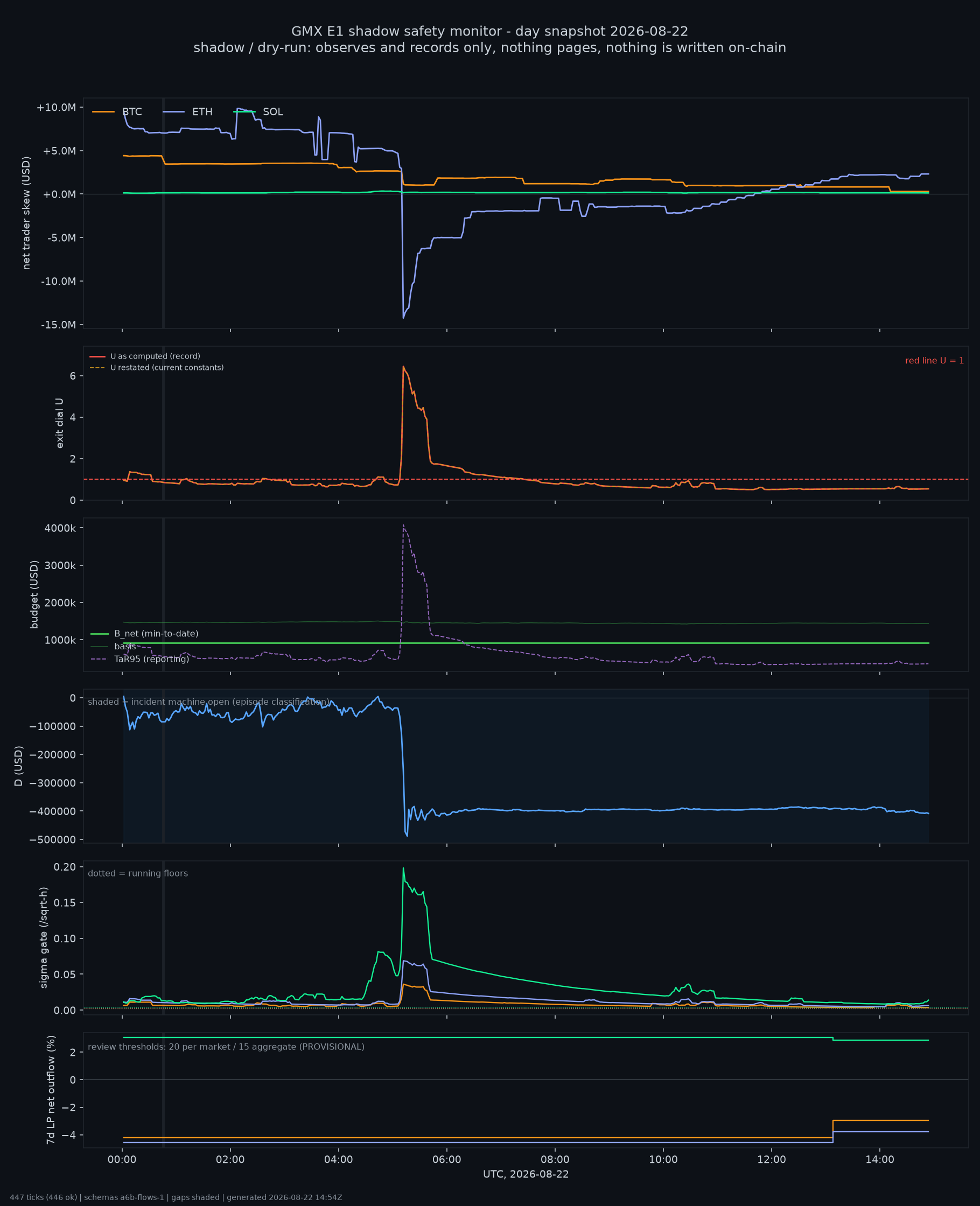Click the "+10.0M" y-axis tick label
Image resolution: width=980 pixels, height=1206 pixels.
[x=56, y=108]
